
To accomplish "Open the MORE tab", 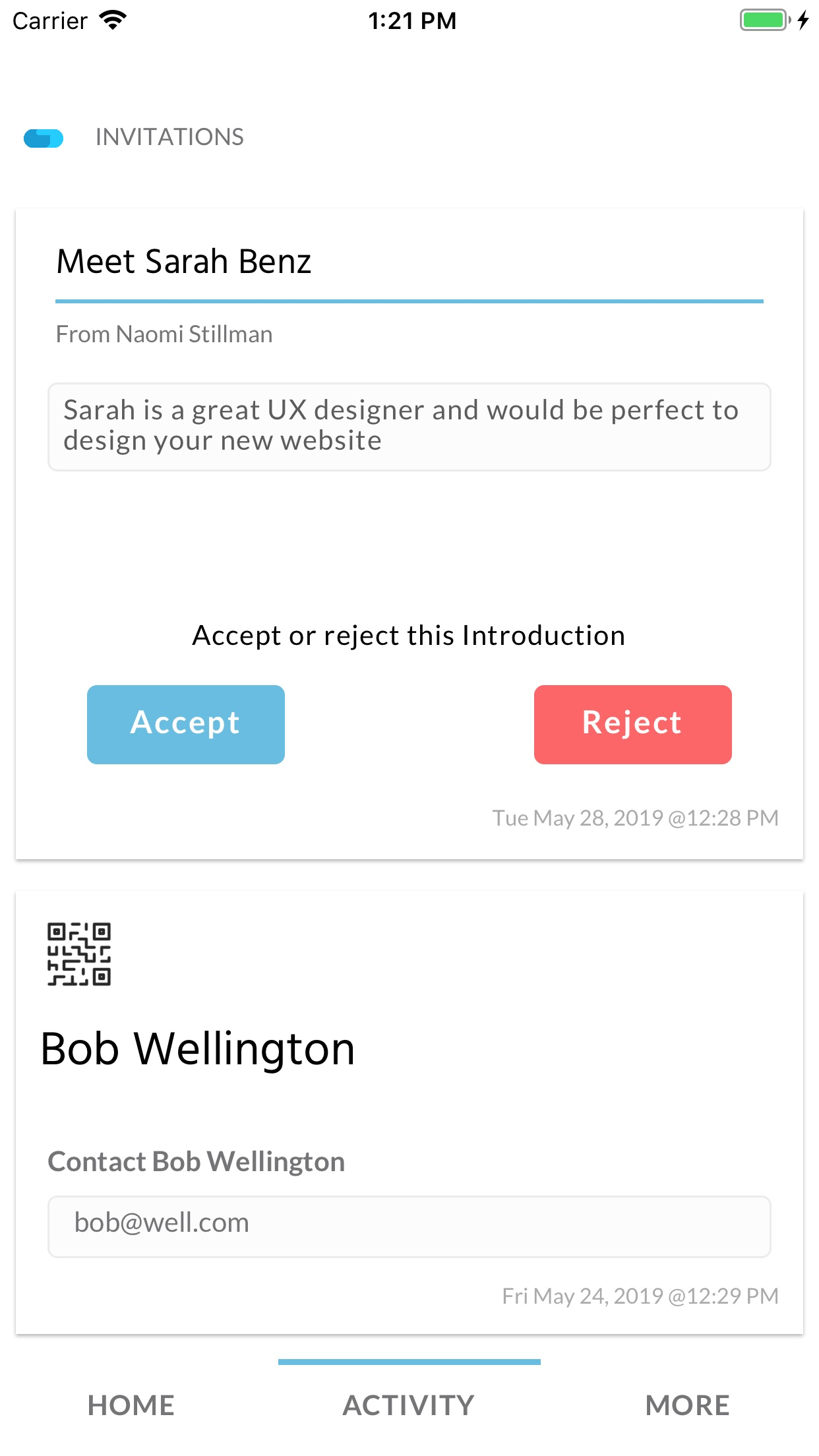I will click(687, 1405).
